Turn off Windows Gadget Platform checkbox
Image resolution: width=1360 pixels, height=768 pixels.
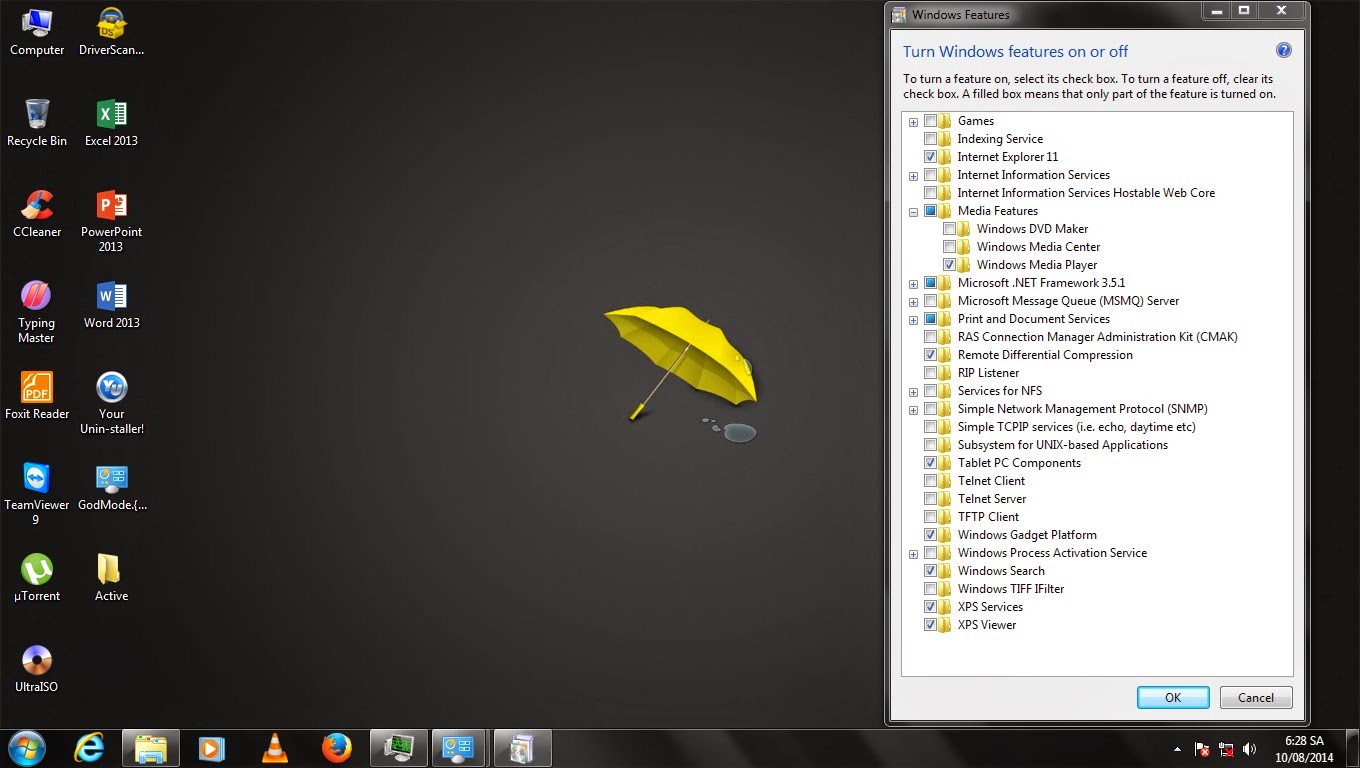coord(931,535)
